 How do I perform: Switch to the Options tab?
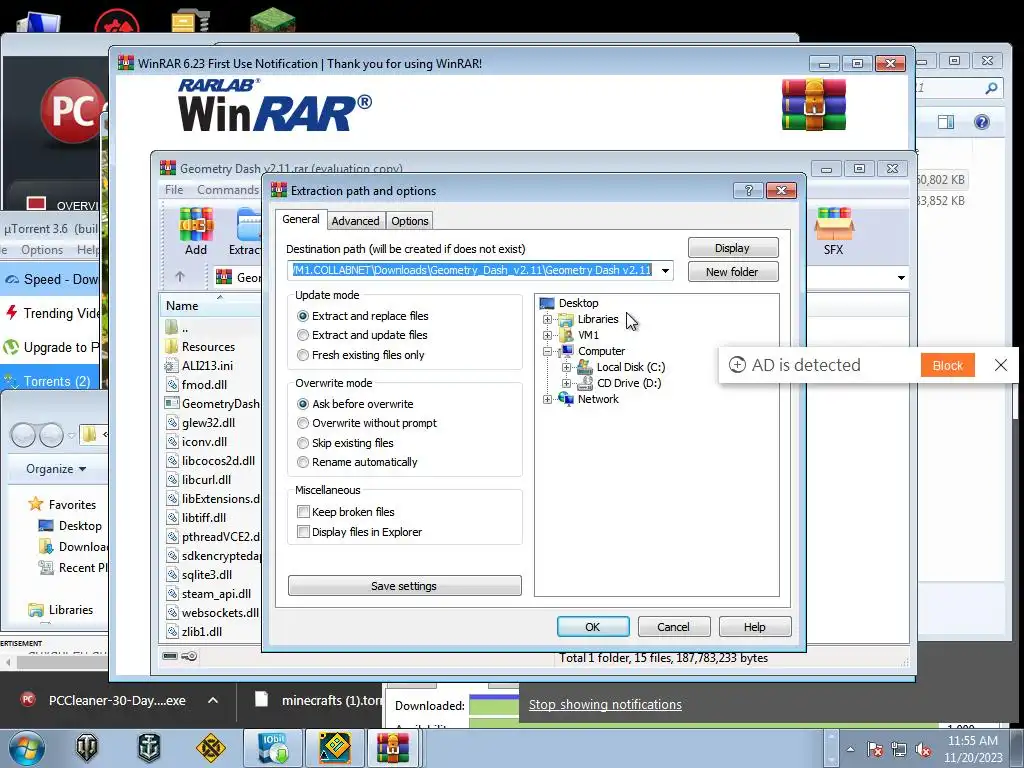[x=409, y=221]
